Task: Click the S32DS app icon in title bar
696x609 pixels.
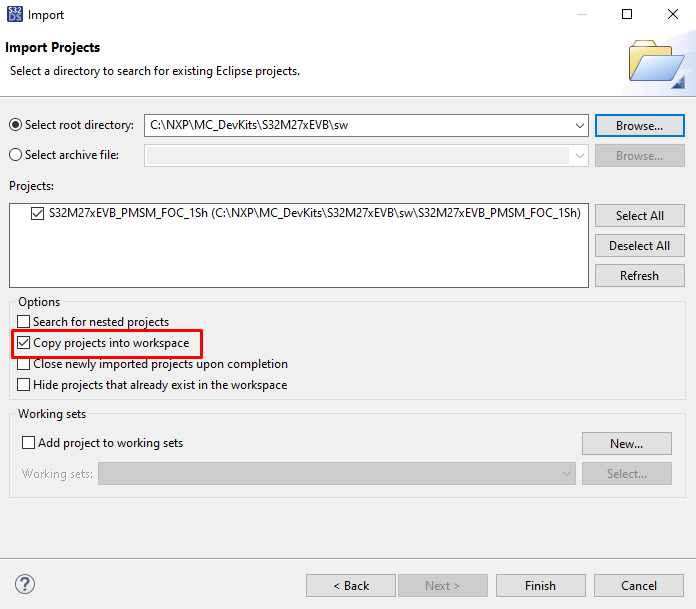Action: point(14,14)
